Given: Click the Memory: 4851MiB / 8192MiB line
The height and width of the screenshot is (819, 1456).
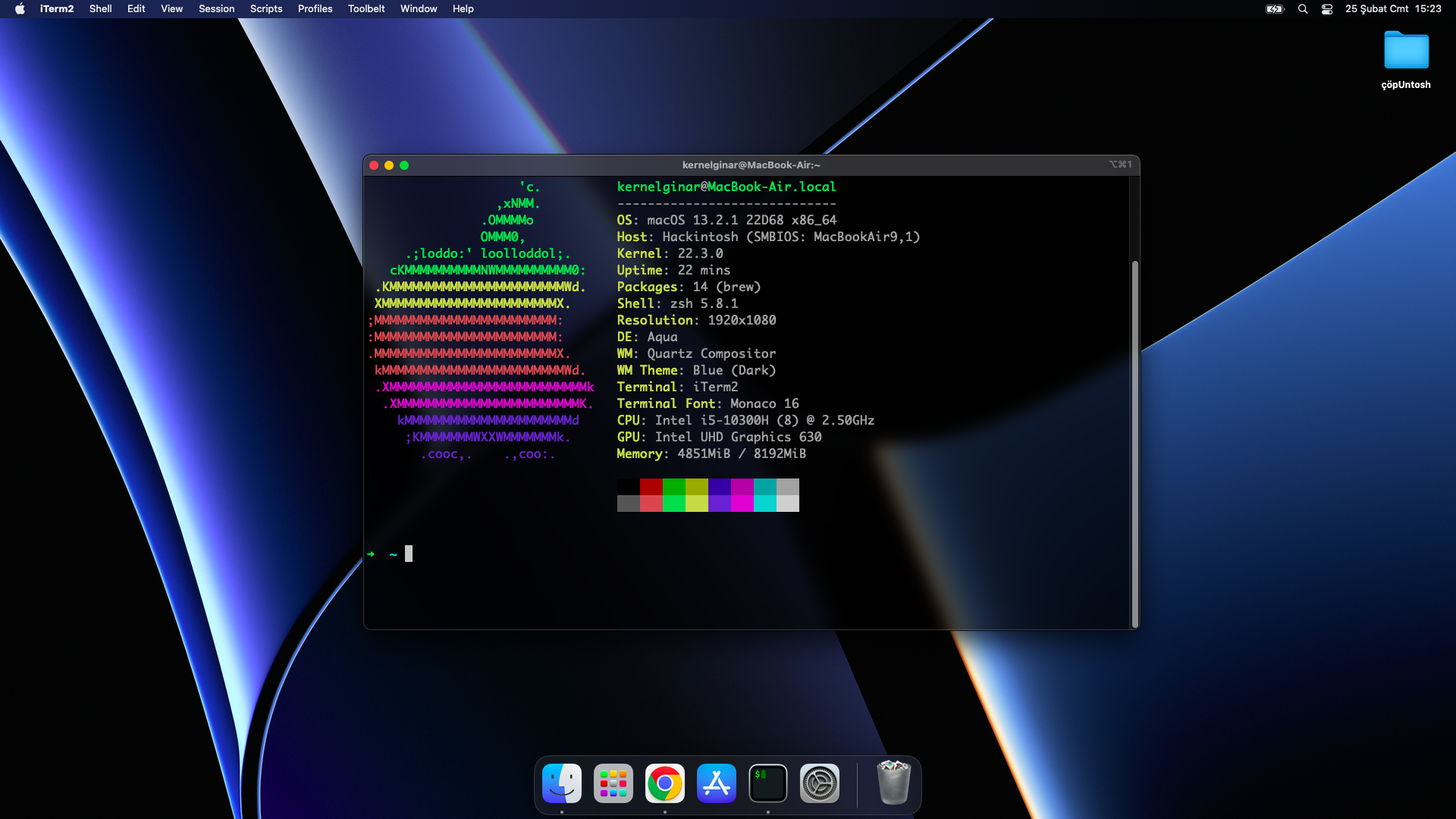Looking at the screenshot, I should pyautogui.click(x=711, y=453).
